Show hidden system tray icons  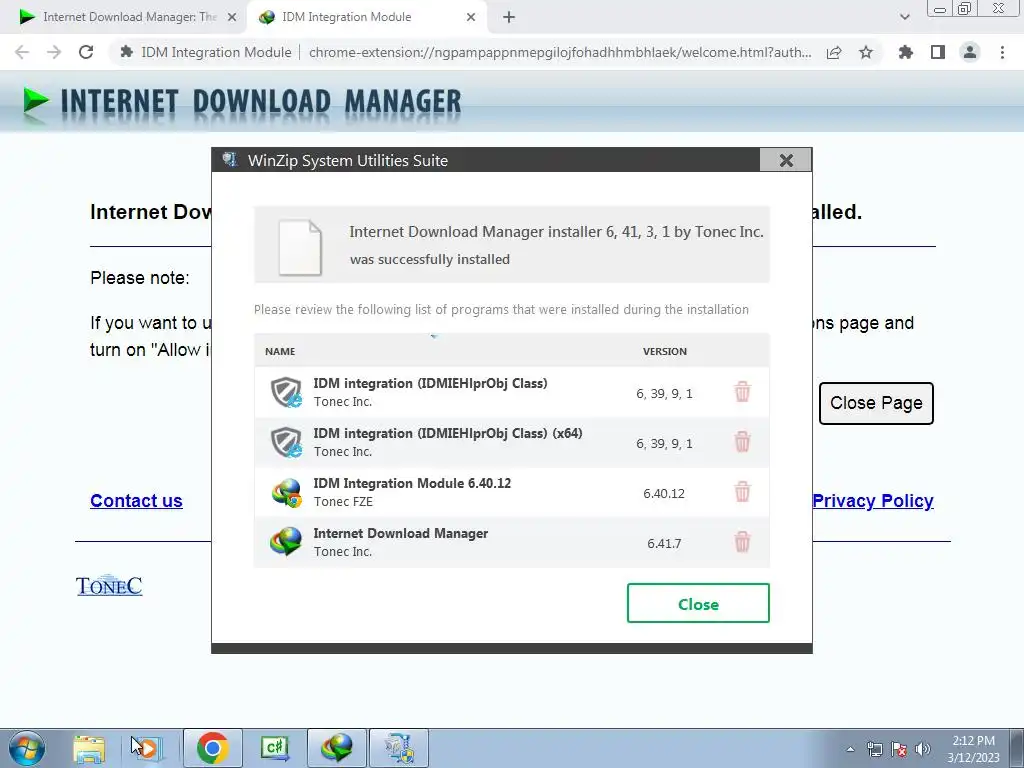coord(850,749)
